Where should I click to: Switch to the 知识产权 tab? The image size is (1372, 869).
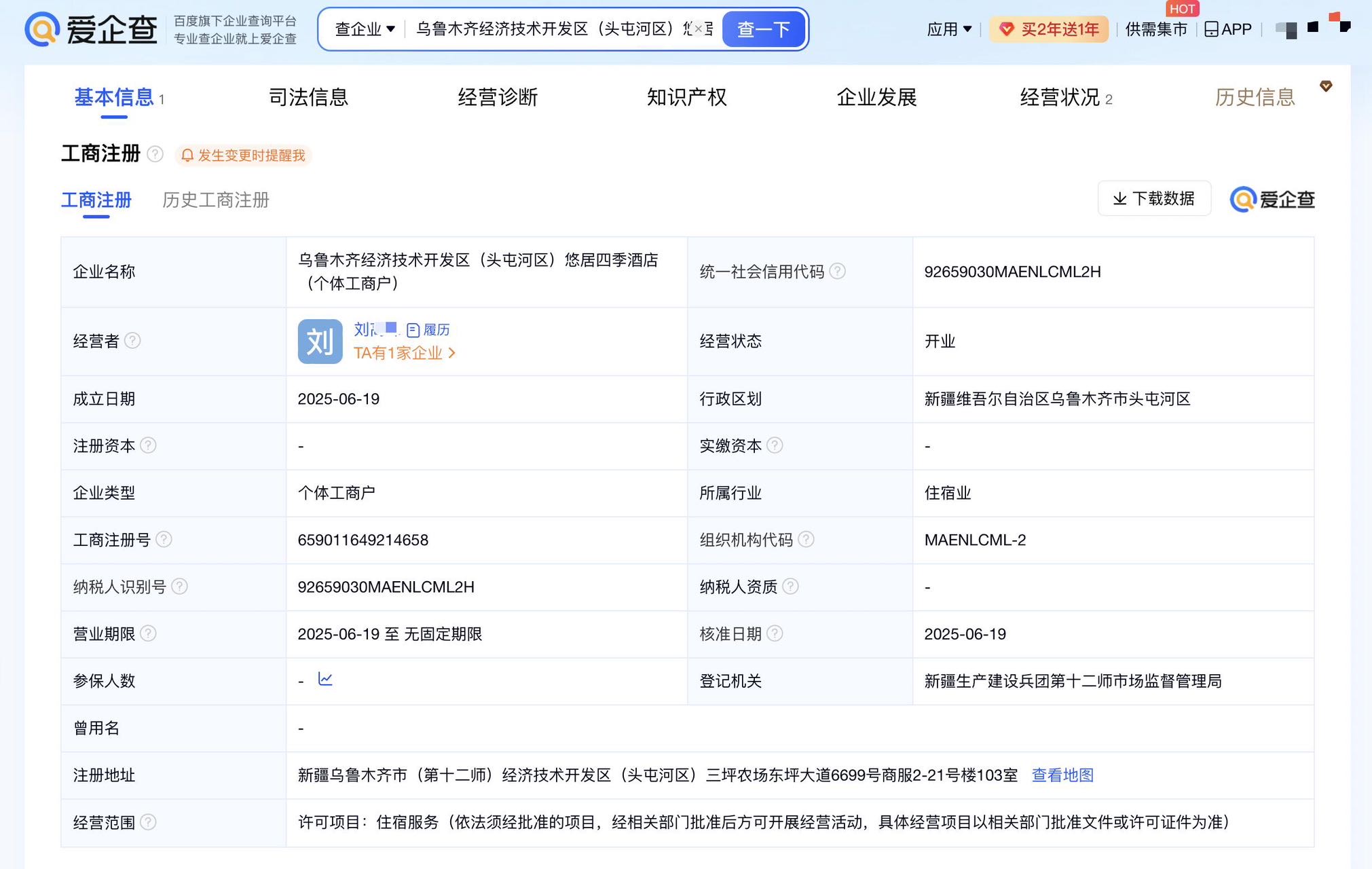pos(687,97)
